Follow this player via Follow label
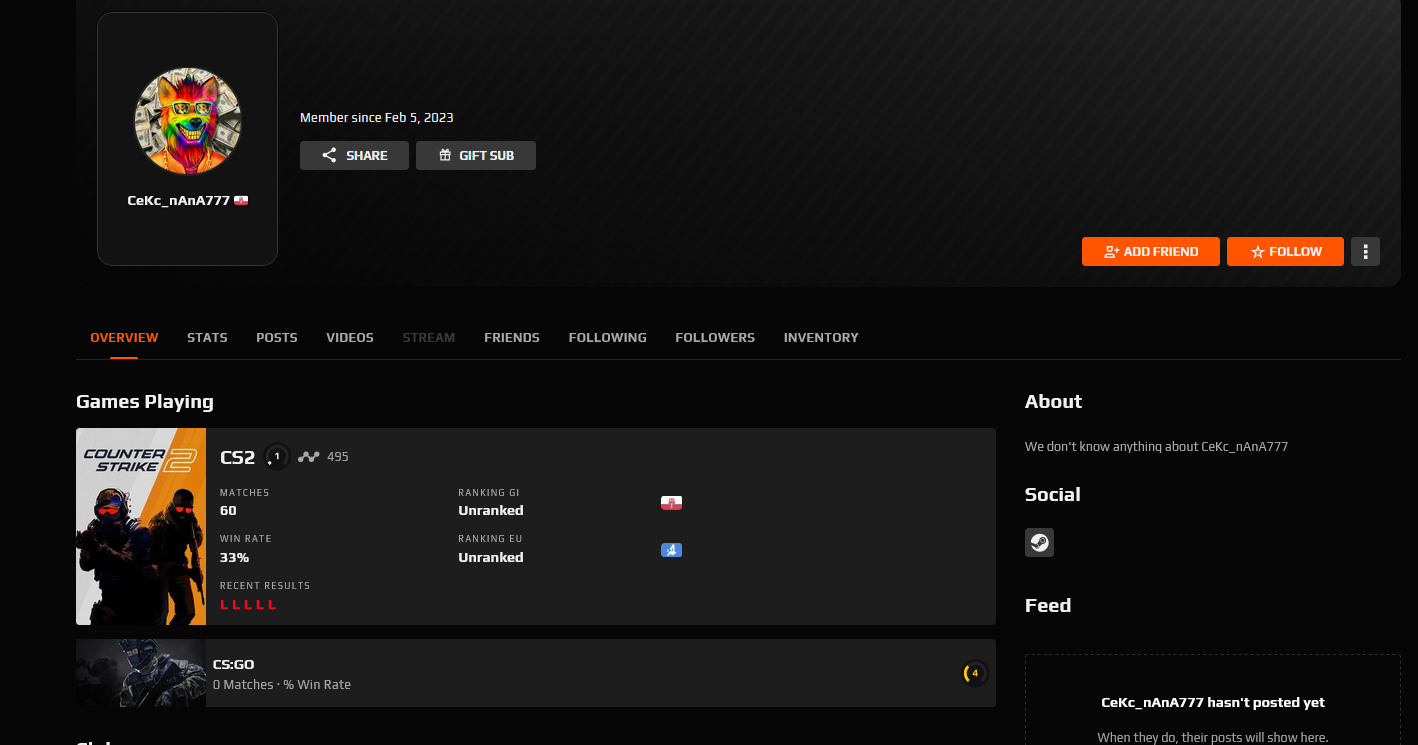This screenshot has width=1418, height=745. pos(1296,252)
